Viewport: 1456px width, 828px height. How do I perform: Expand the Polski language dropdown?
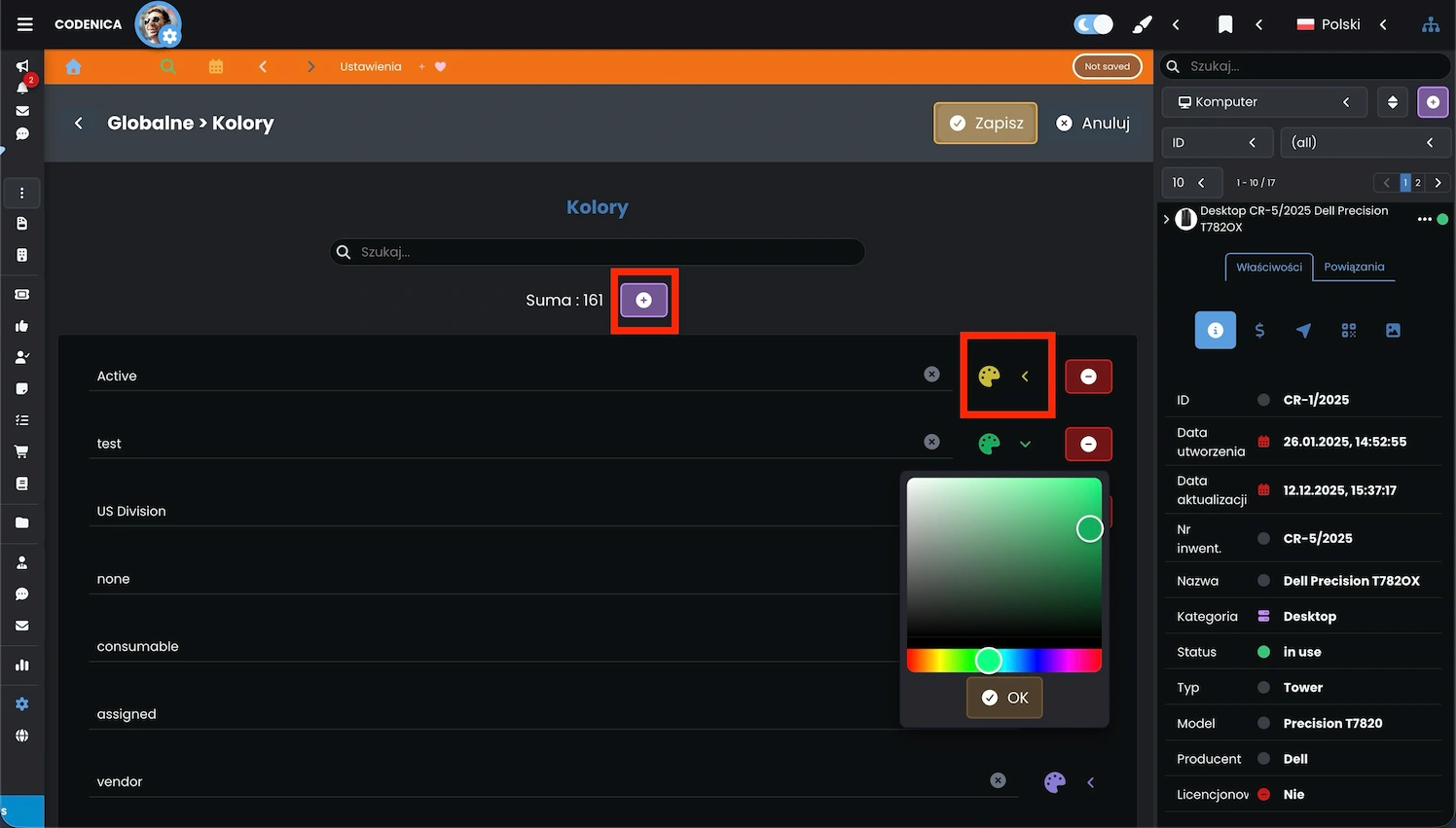(x=1341, y=24)
